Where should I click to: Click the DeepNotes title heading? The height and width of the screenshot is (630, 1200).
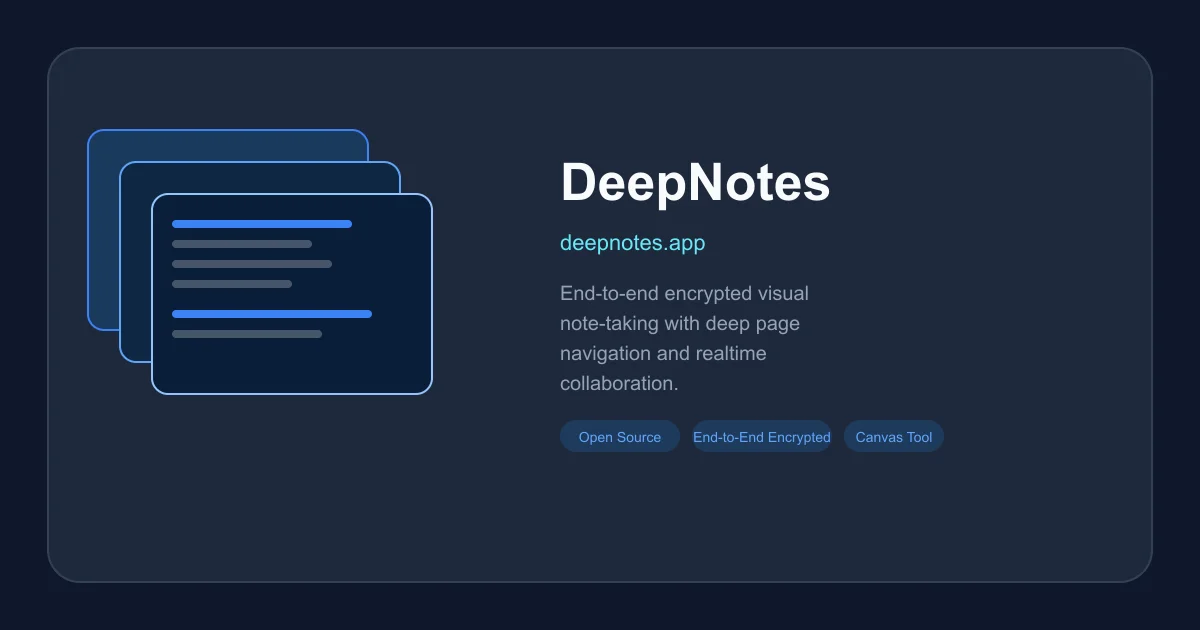(695, 184)
